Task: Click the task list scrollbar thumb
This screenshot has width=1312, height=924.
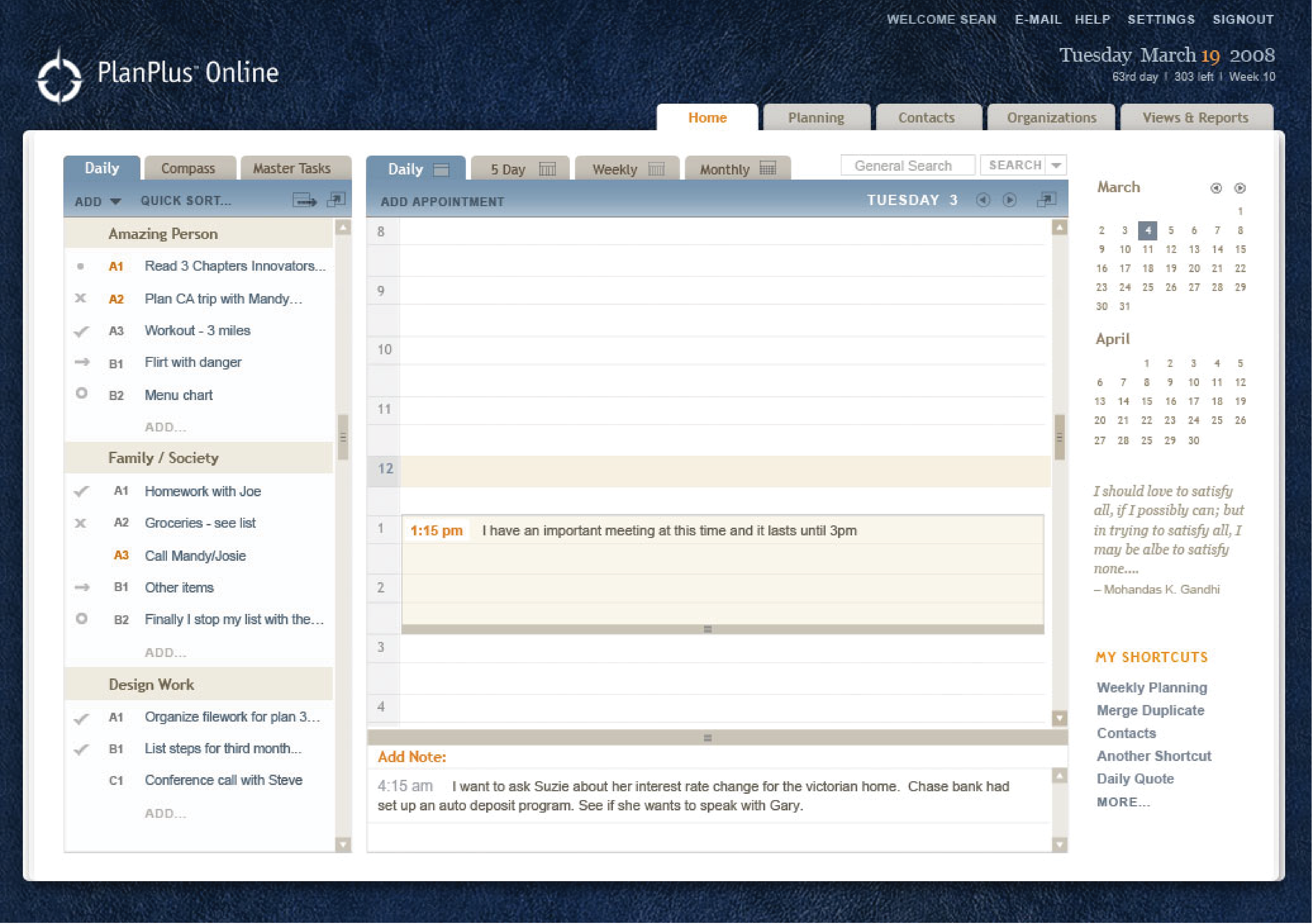Action: tap(343, 437)
